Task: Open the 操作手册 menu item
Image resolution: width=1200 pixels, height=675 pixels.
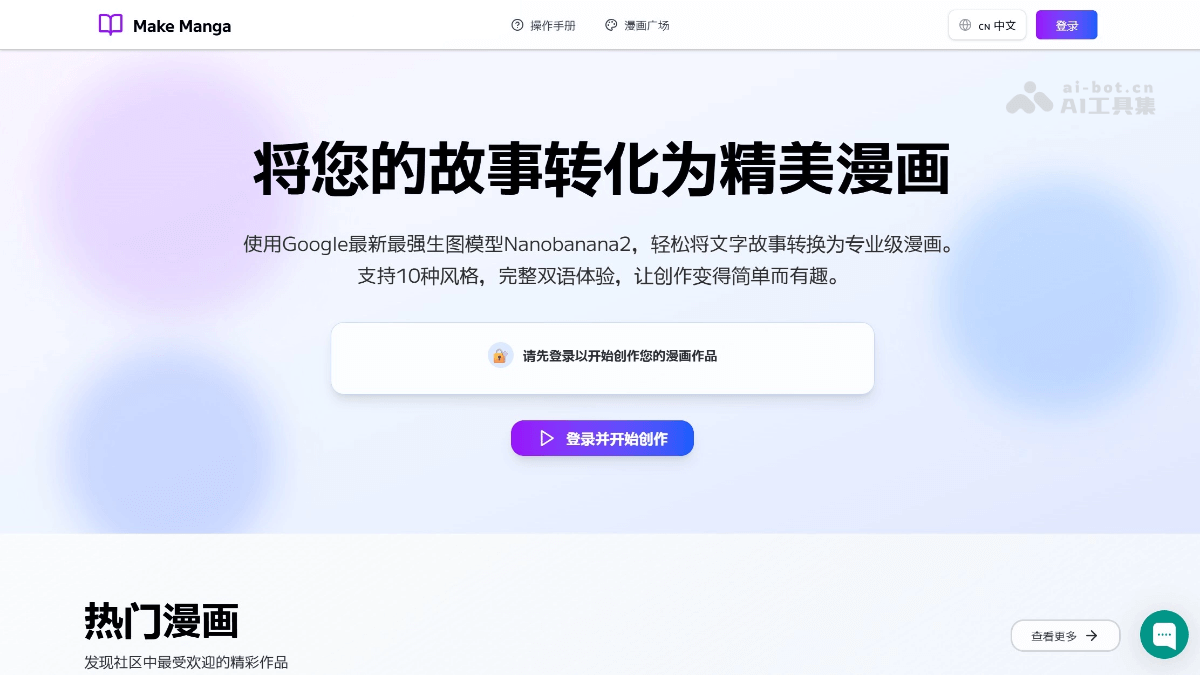Action: coord(543,25)
